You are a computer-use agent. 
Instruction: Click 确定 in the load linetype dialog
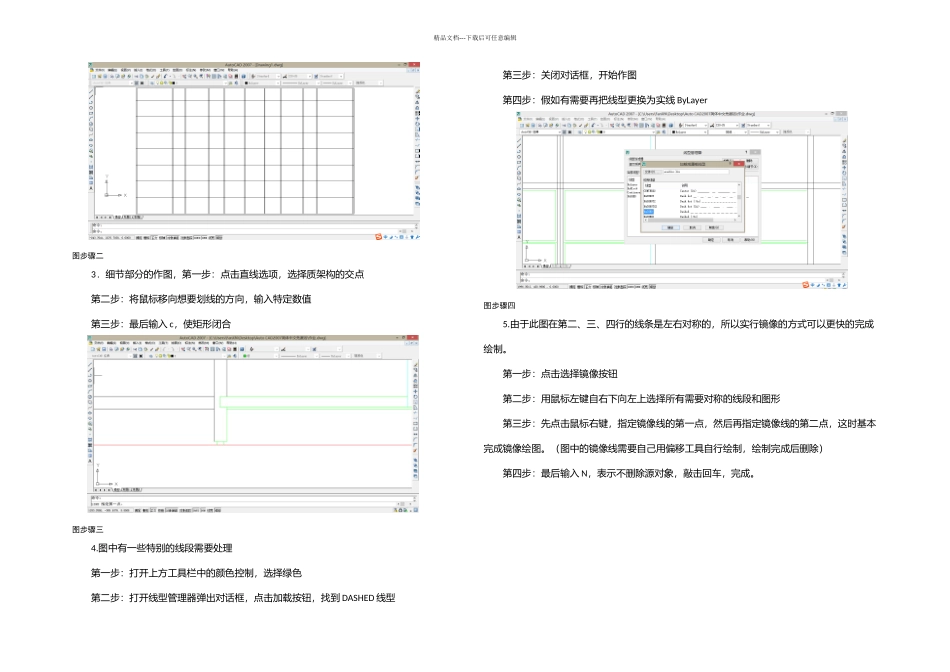tap(669, 227)
